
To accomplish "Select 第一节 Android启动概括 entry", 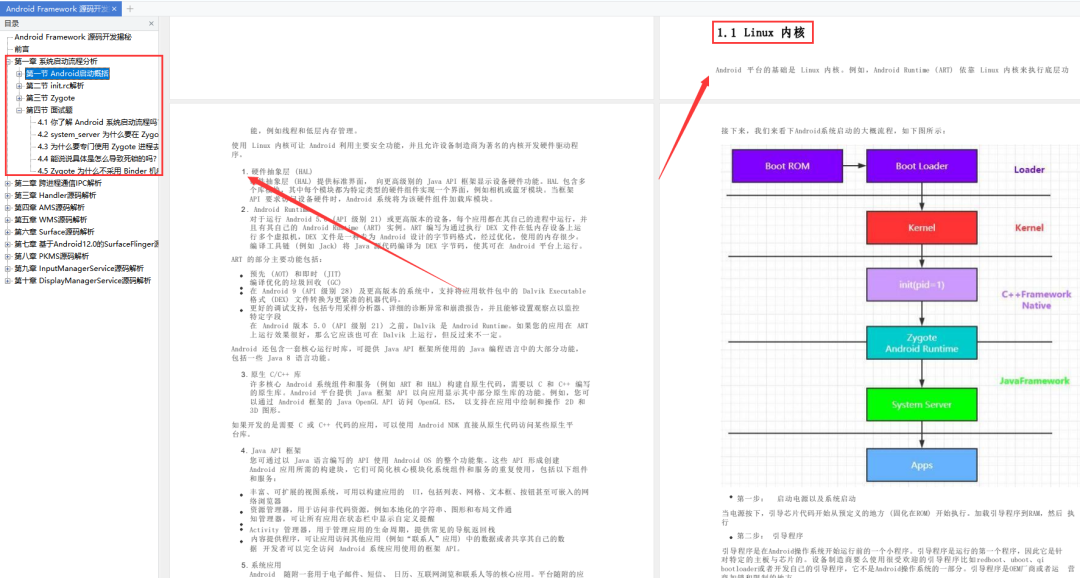I will pyautogui.click(x=68, y=74).
